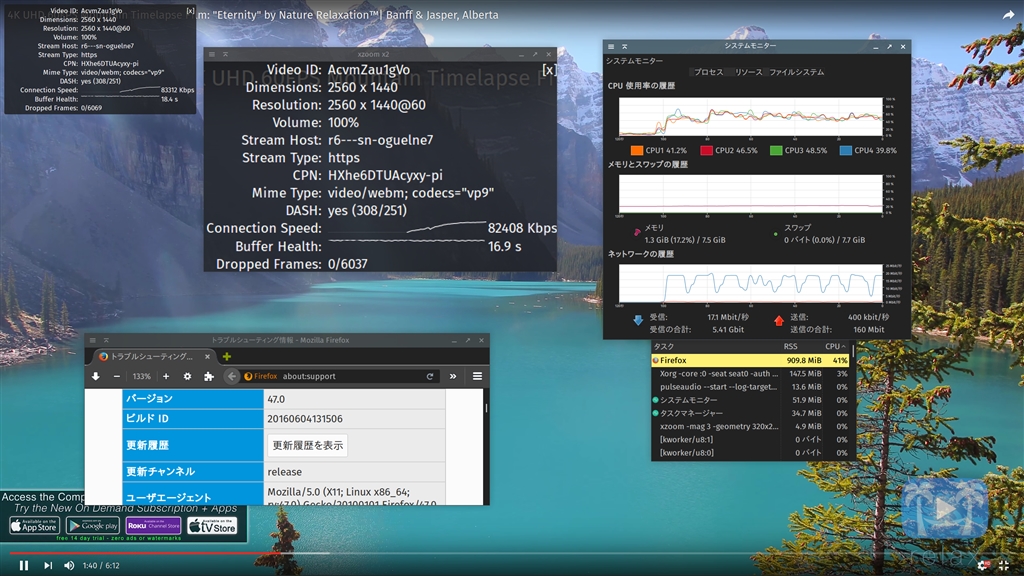Sort tasks by the CPU column header
The image size is (1024, 576).
pyautogui.click(x=835, y=347)
